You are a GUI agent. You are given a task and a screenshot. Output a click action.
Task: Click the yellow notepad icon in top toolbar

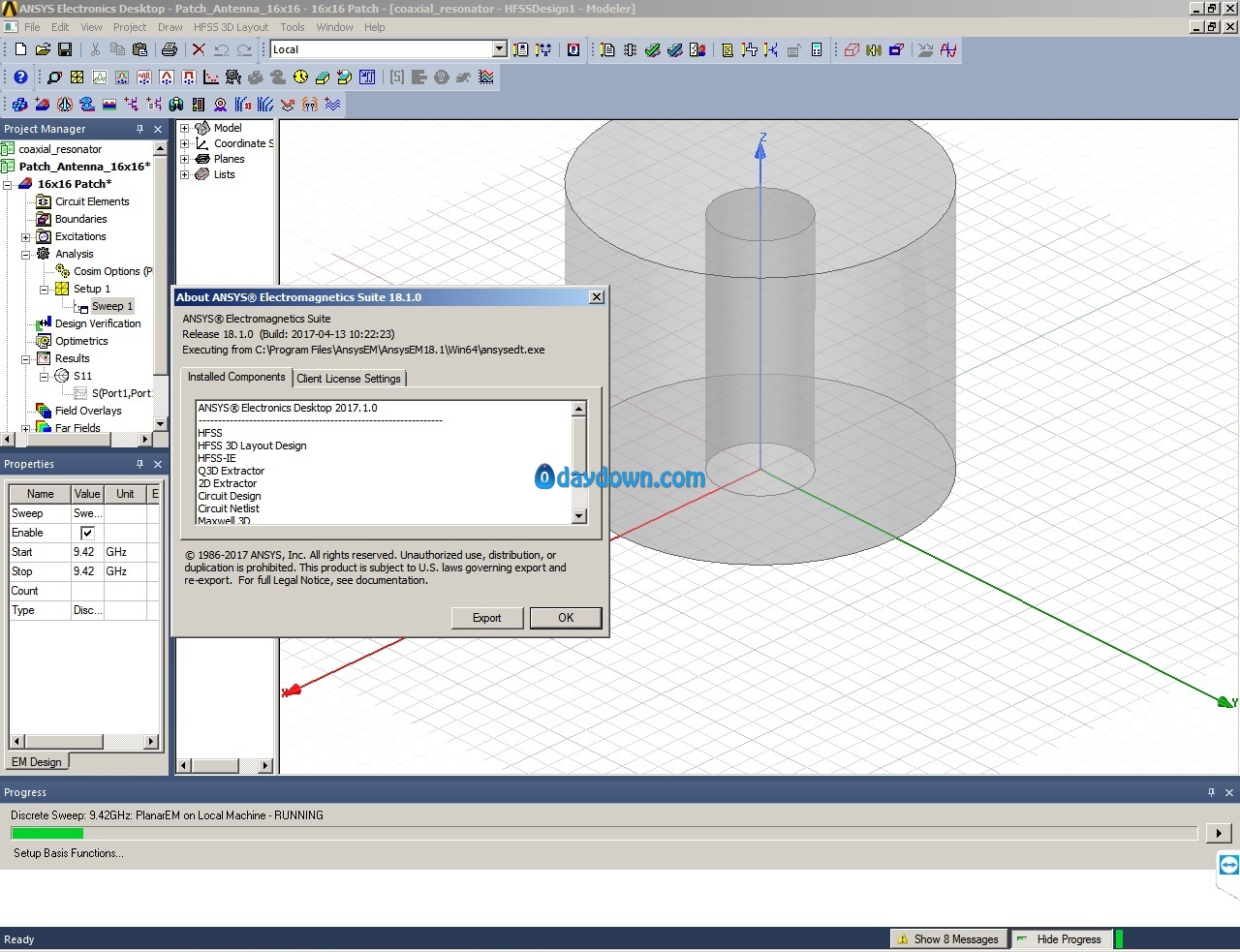pos(728,49)
